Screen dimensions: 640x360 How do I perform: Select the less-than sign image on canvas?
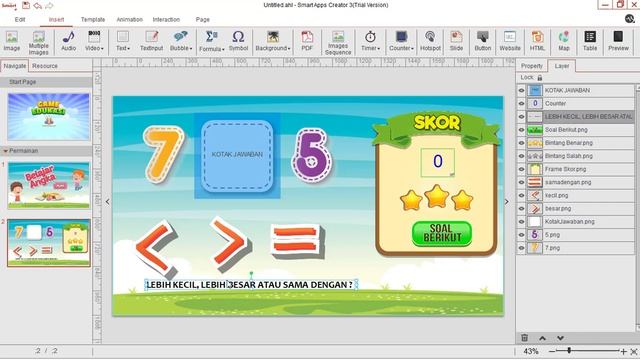(157, 249)
